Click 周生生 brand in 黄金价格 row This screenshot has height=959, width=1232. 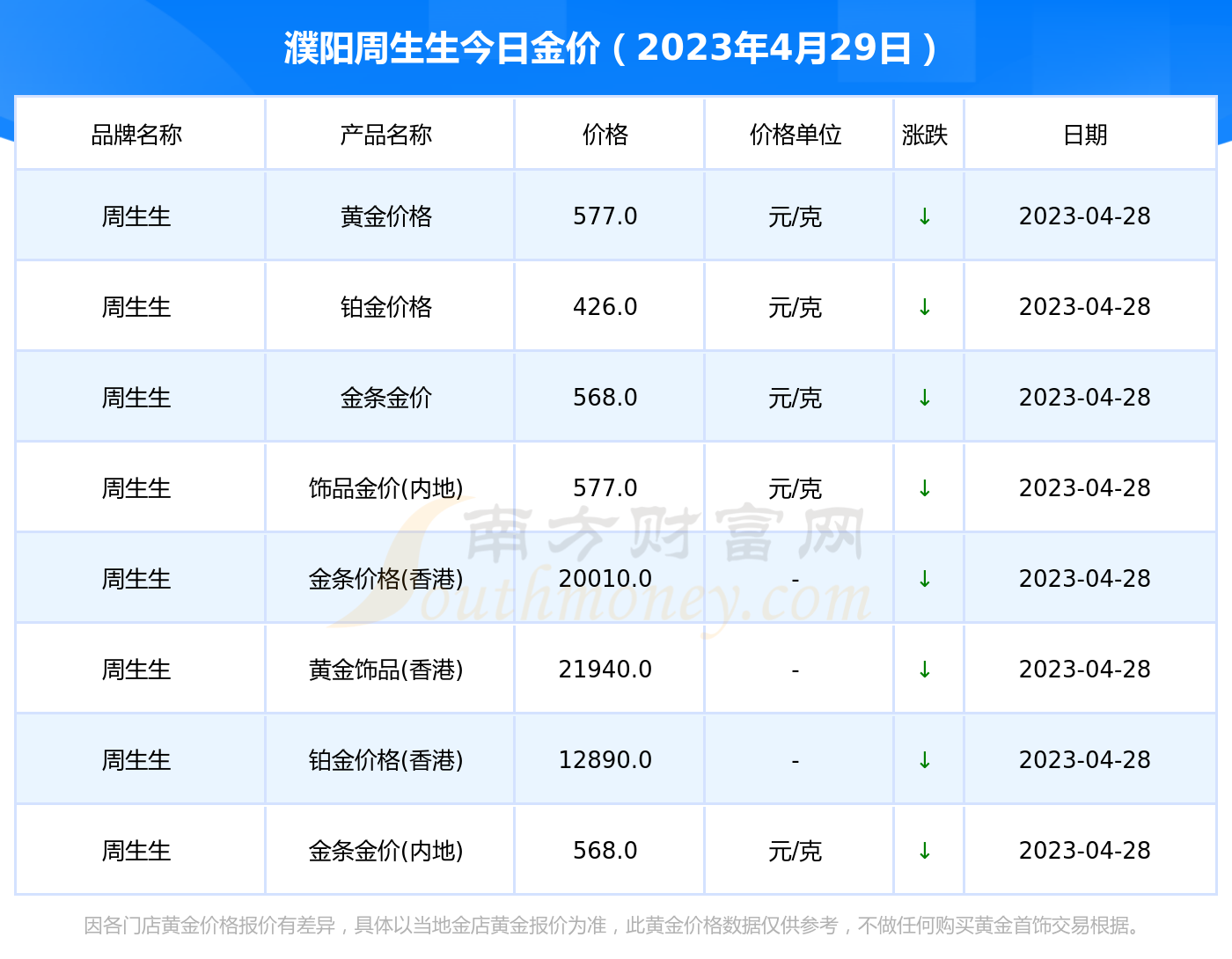coord(136,216)
